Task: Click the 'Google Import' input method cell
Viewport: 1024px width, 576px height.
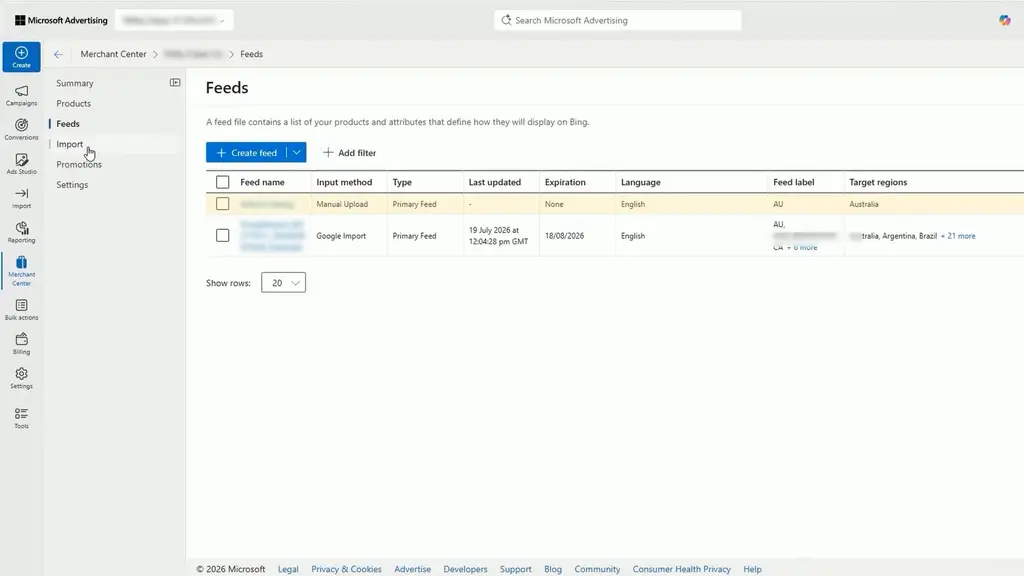Action: (341, 236)
